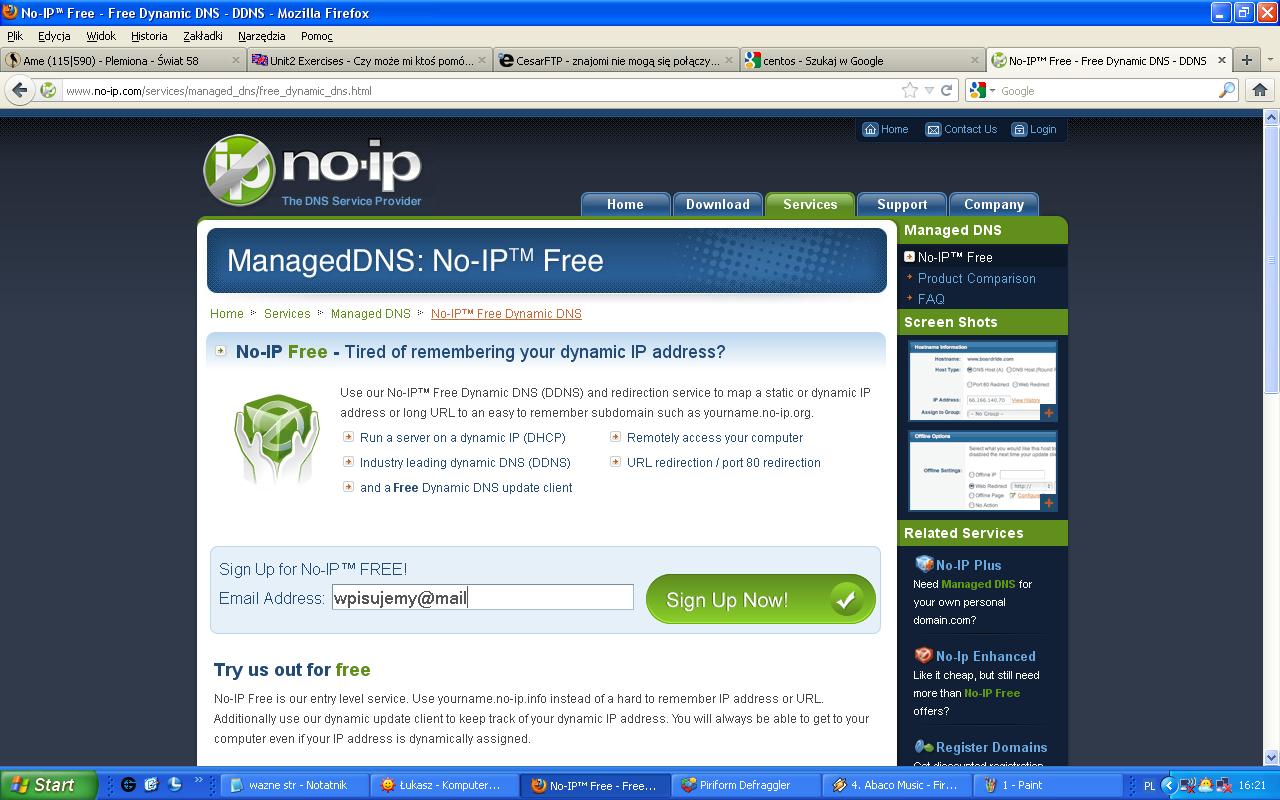Close the centos Google search tab

tap(975, 60)
